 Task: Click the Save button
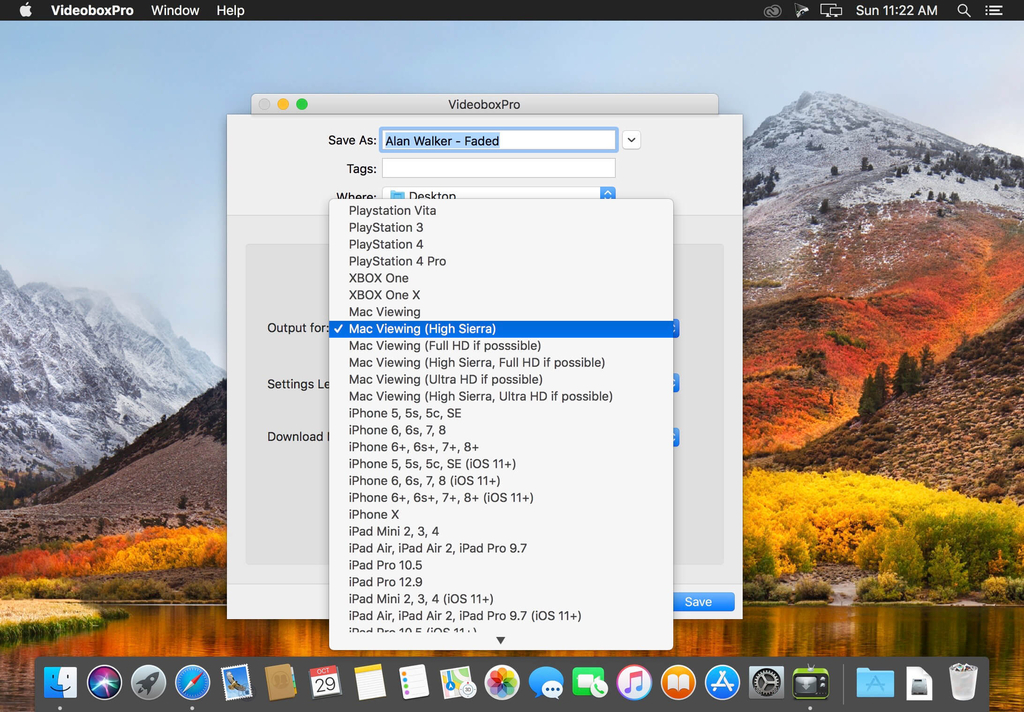tap(698, 602)
